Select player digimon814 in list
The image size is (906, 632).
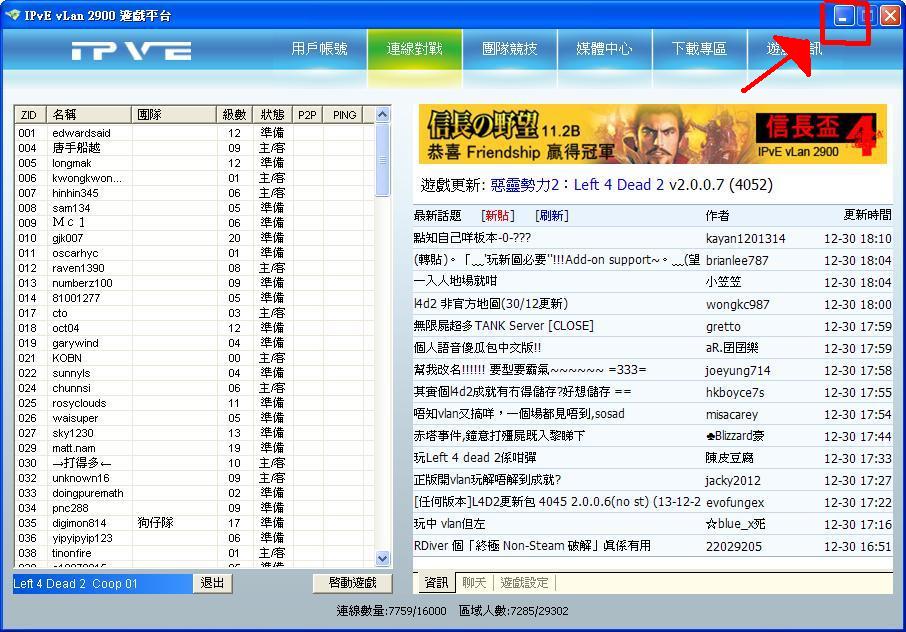pyautogui.click(x=79, y=523)
